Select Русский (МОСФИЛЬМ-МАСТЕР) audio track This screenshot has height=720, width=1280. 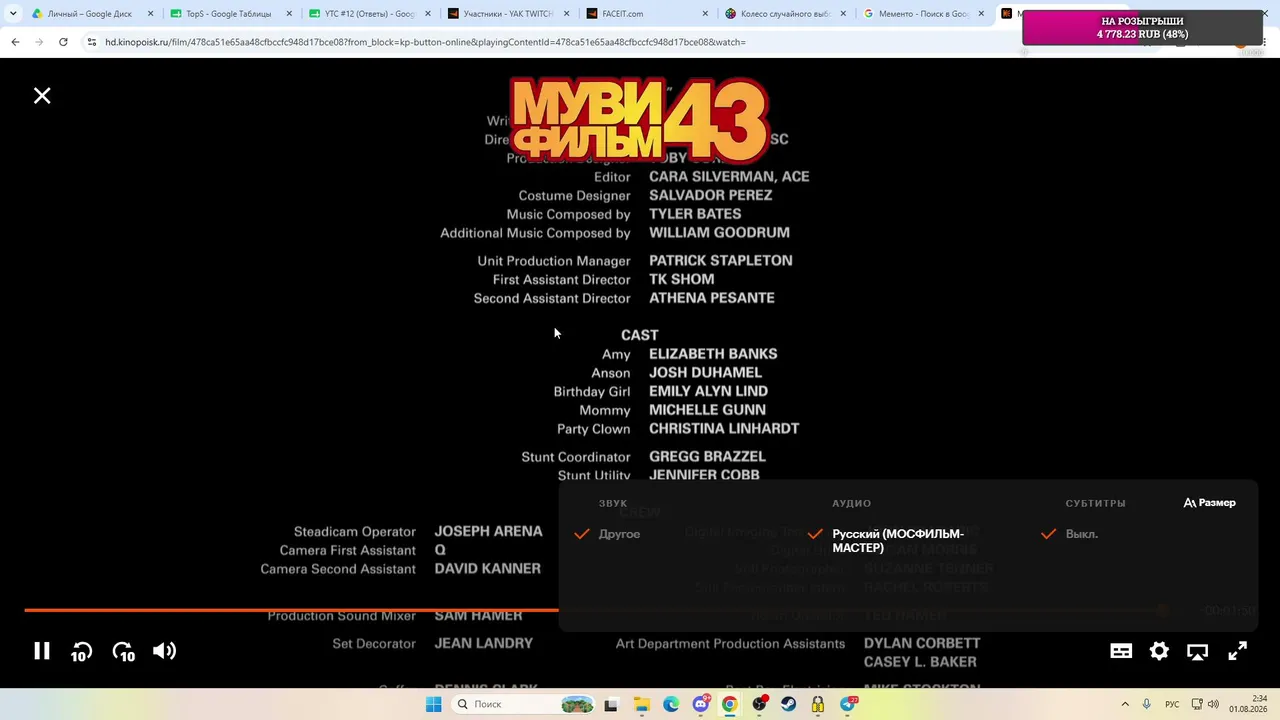(x=887, y=541)
